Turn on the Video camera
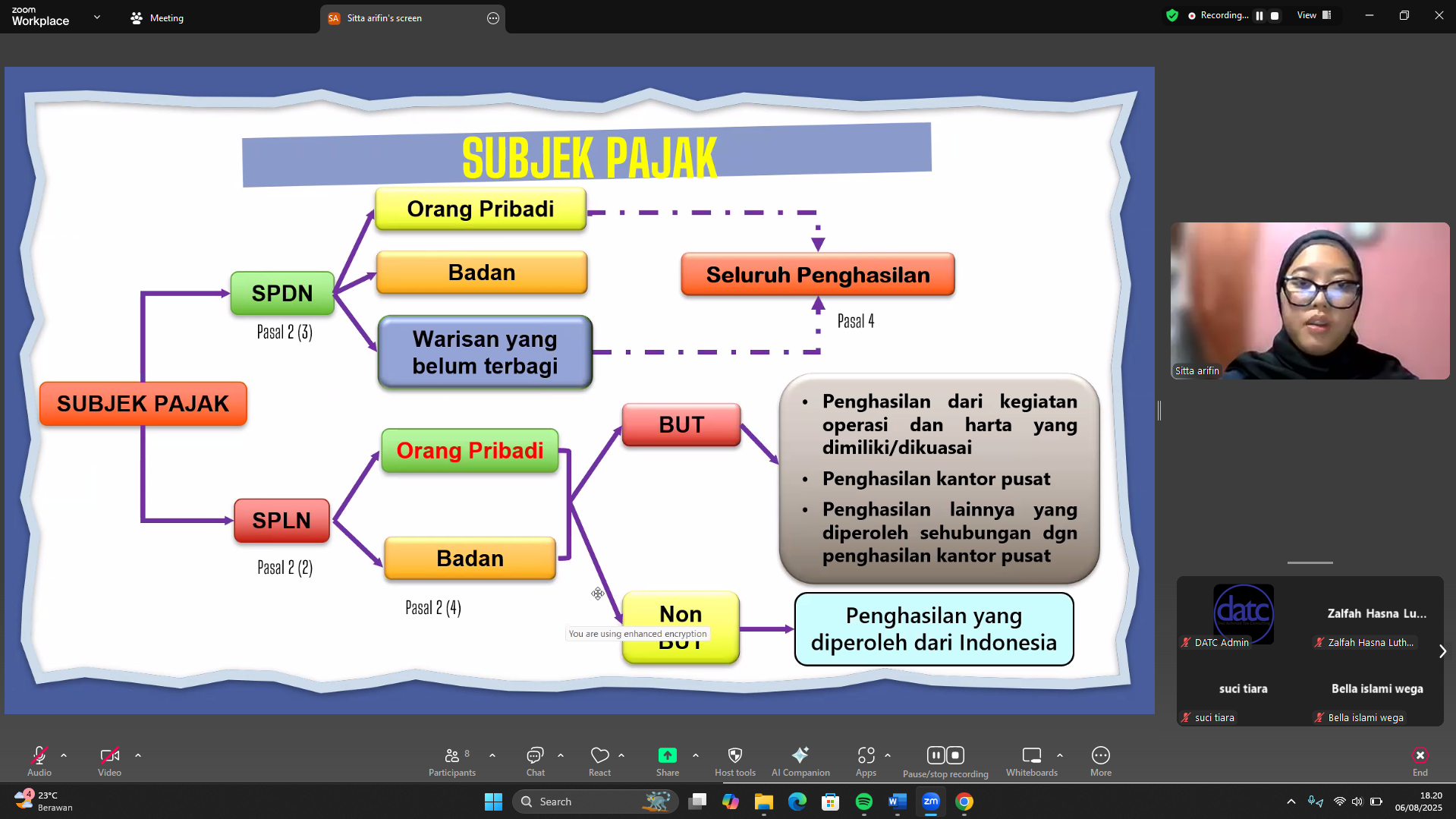1456x819 pixels. 109,761
